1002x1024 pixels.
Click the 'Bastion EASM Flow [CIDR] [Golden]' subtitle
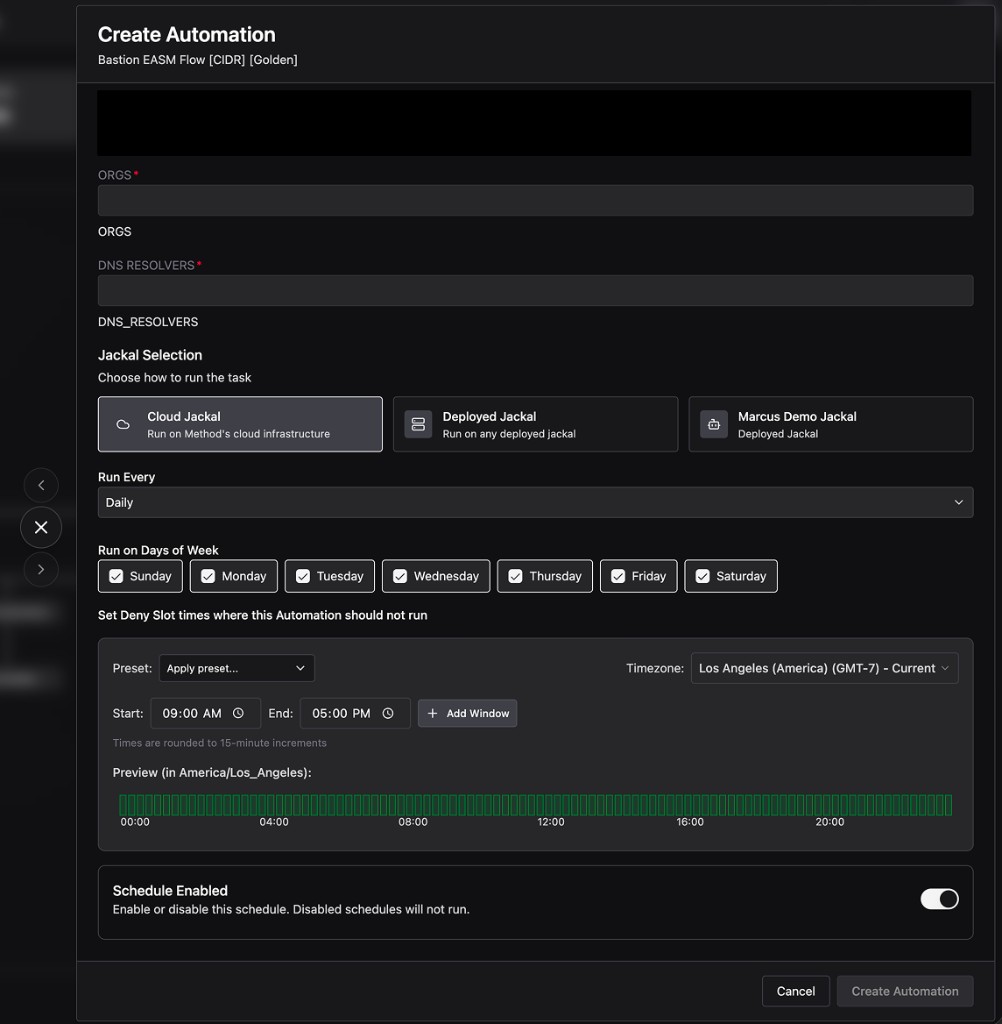198,59
